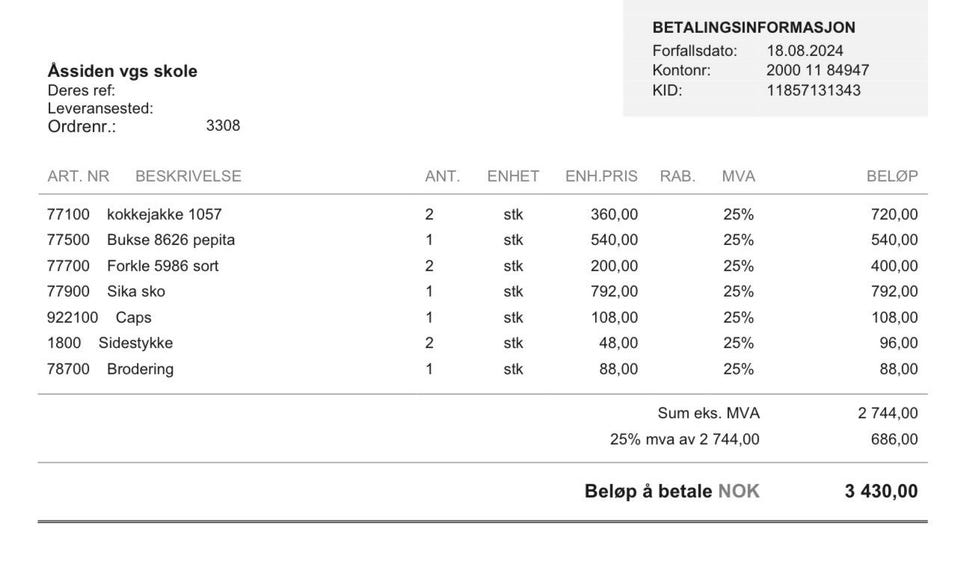Click the Forkle 5986 sort description
960x588 pixels.
point(162,266)
